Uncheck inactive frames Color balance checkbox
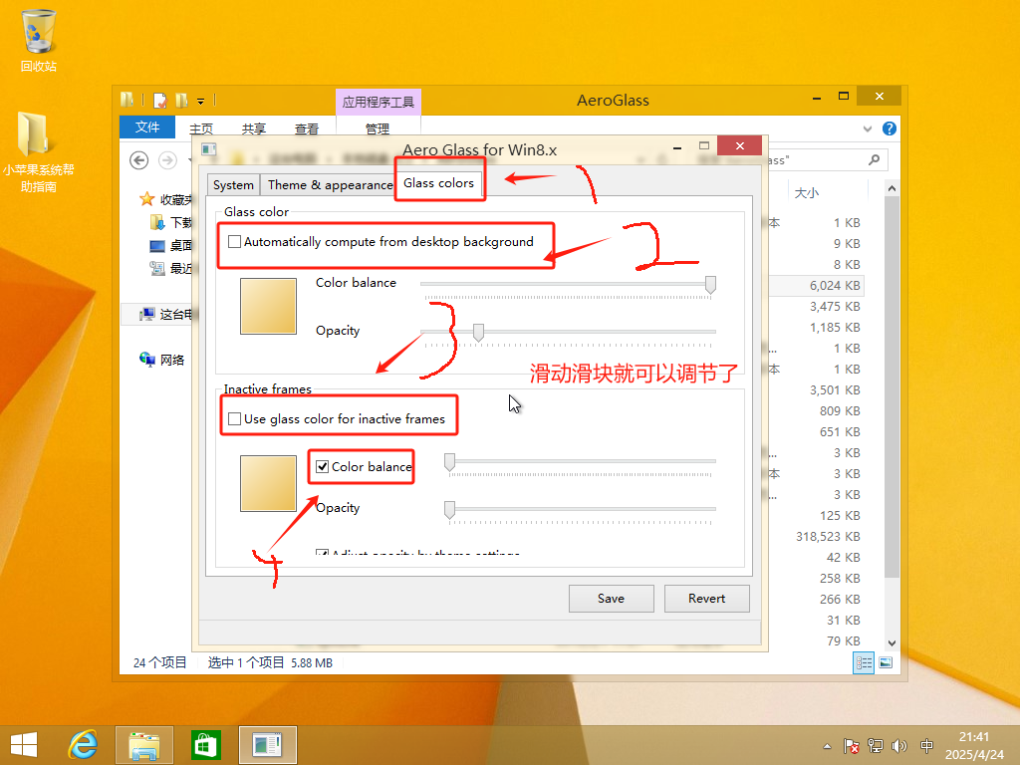Image resolution: width=1020 pixels, height=765 pixels. [x=322, y=466]
